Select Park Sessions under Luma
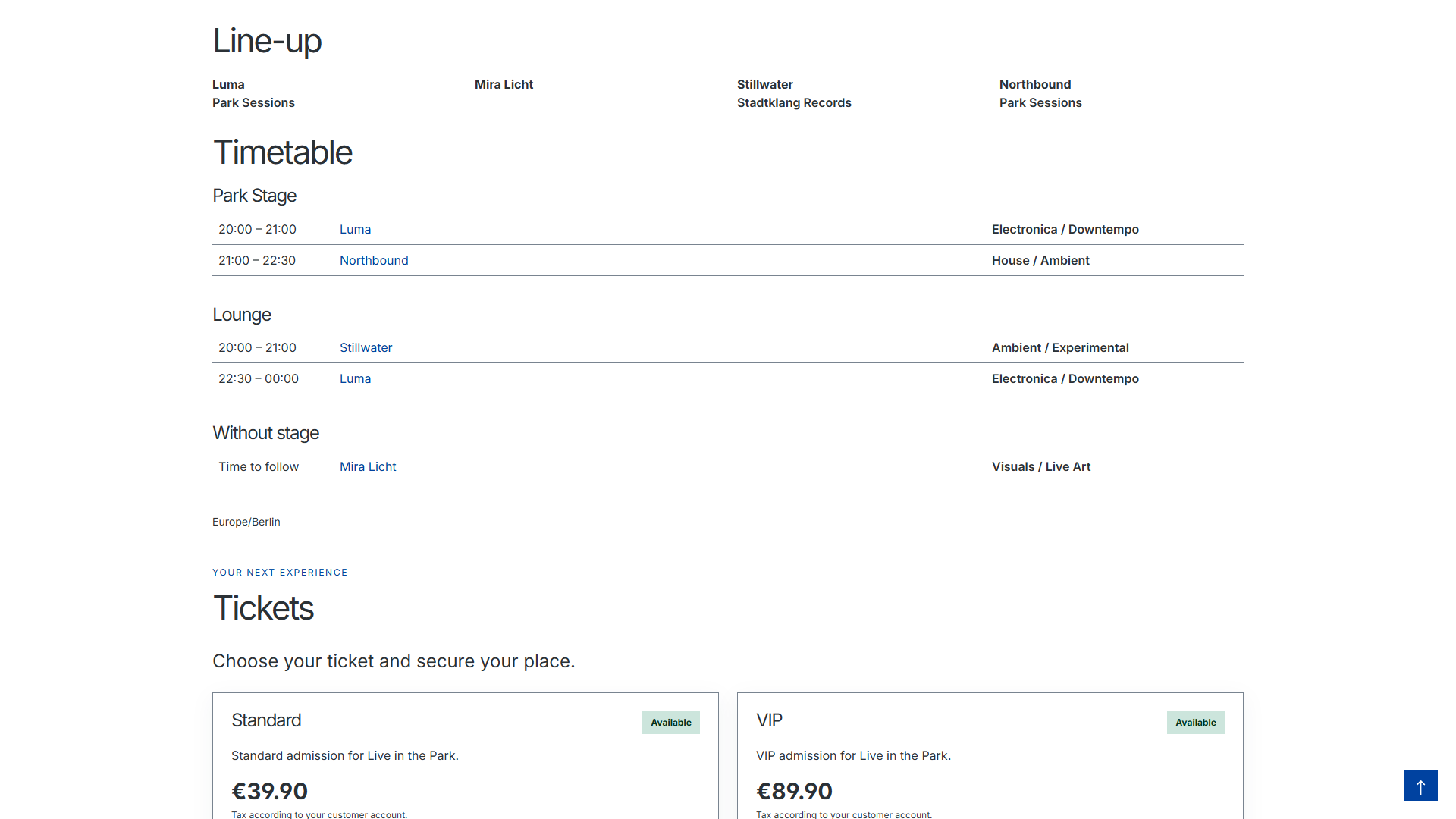This screenshot has height=819, width=1456. point(253,102)
